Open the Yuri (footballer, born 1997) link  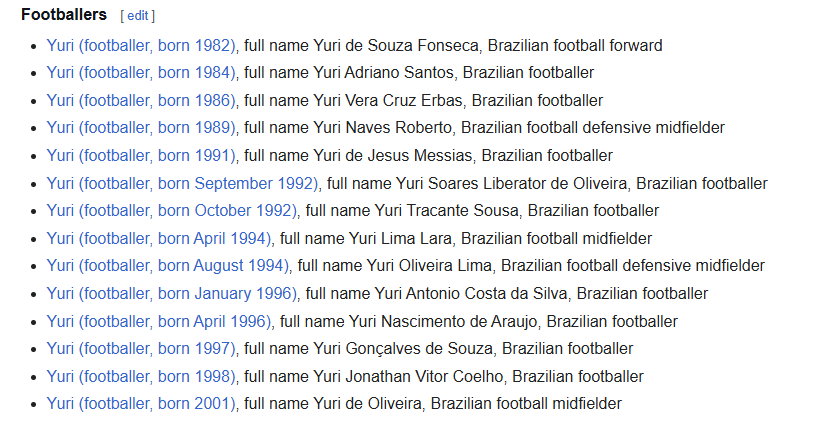[141, 348]
